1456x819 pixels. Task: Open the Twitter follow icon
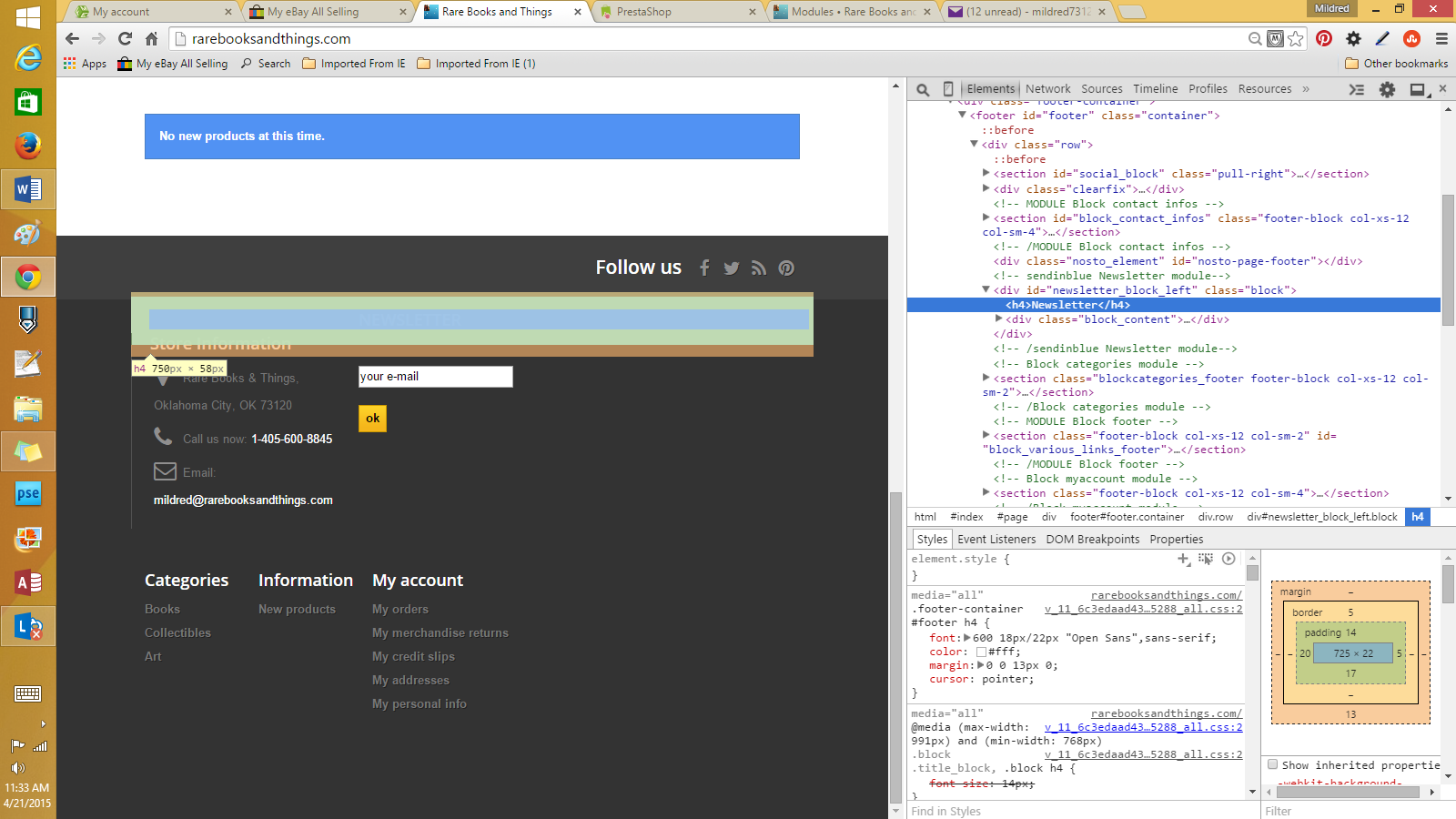(x=732, y=268)
